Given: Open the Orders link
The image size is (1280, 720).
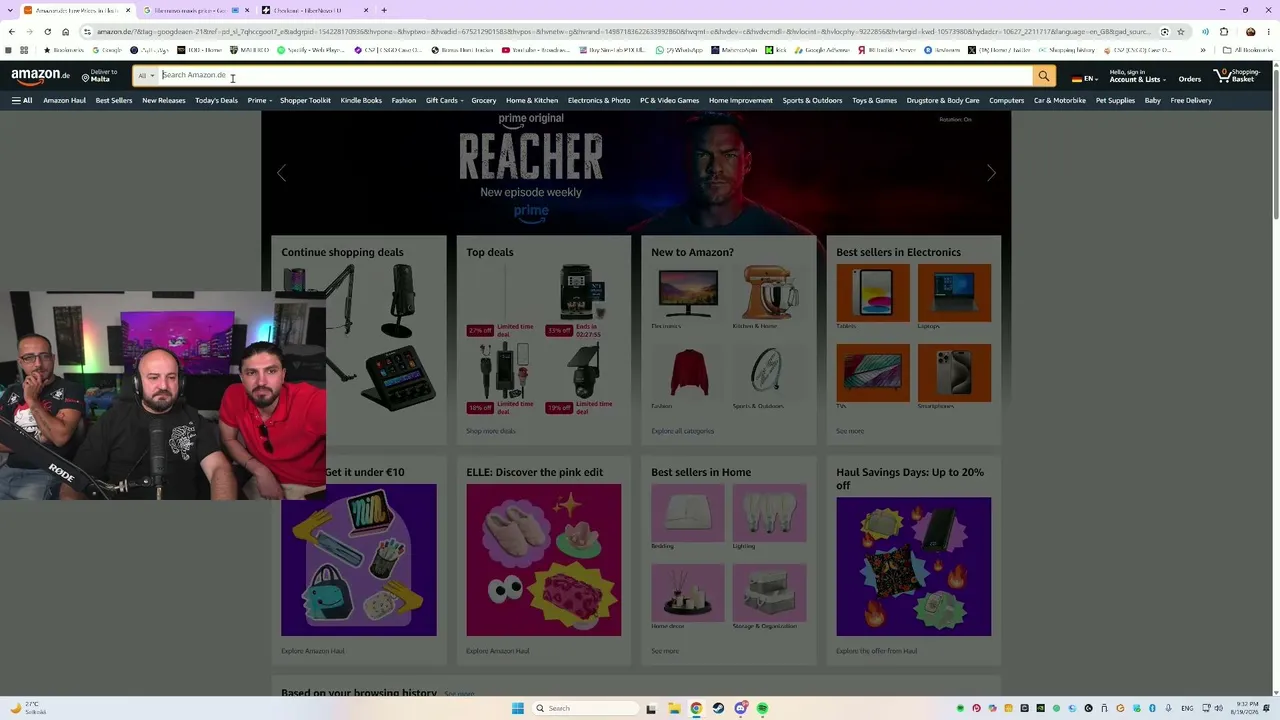Looking at the screenshot, I should click(x=1190, y=79).
